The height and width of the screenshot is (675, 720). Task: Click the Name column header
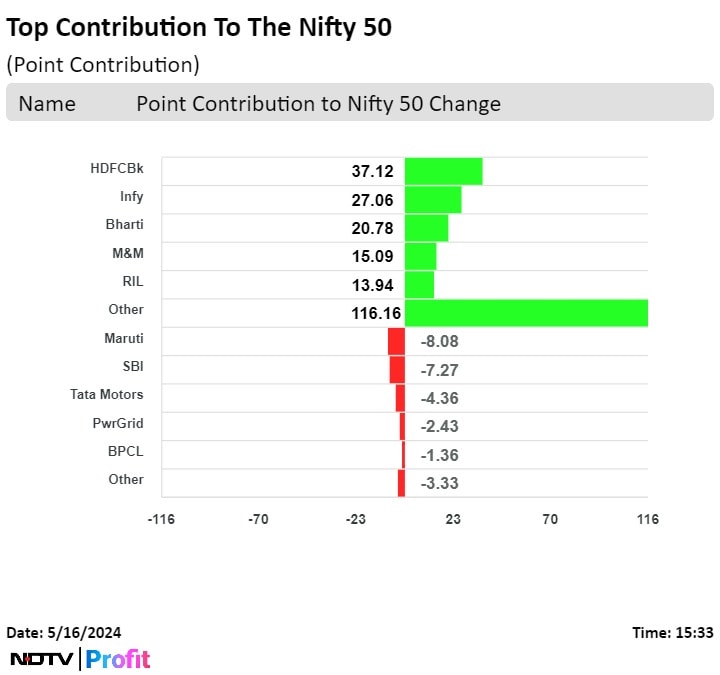point(47,103)
